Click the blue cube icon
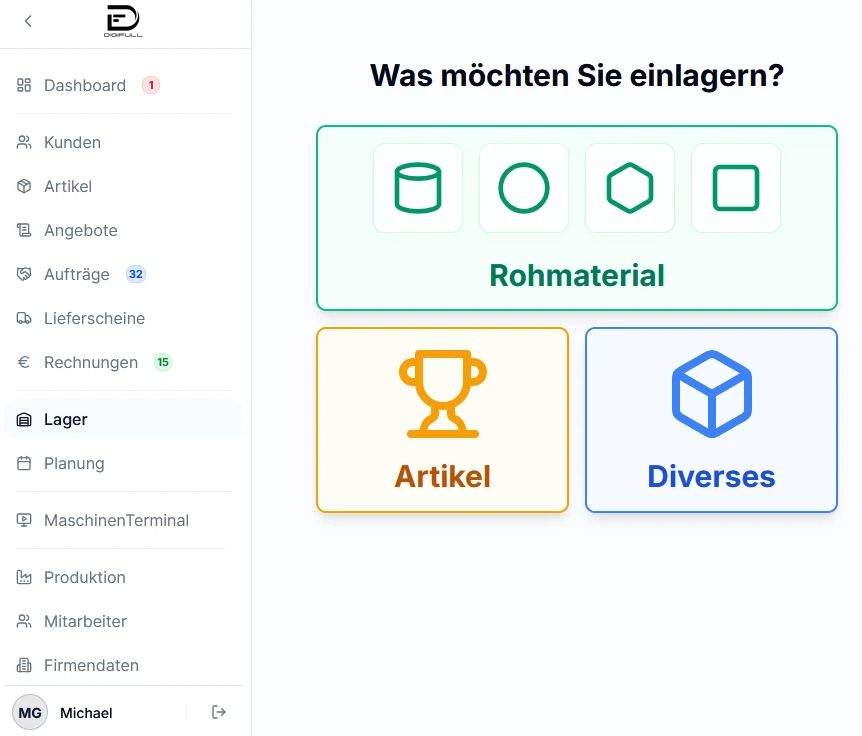Screen dimensions: 862x736 point(712,394)
